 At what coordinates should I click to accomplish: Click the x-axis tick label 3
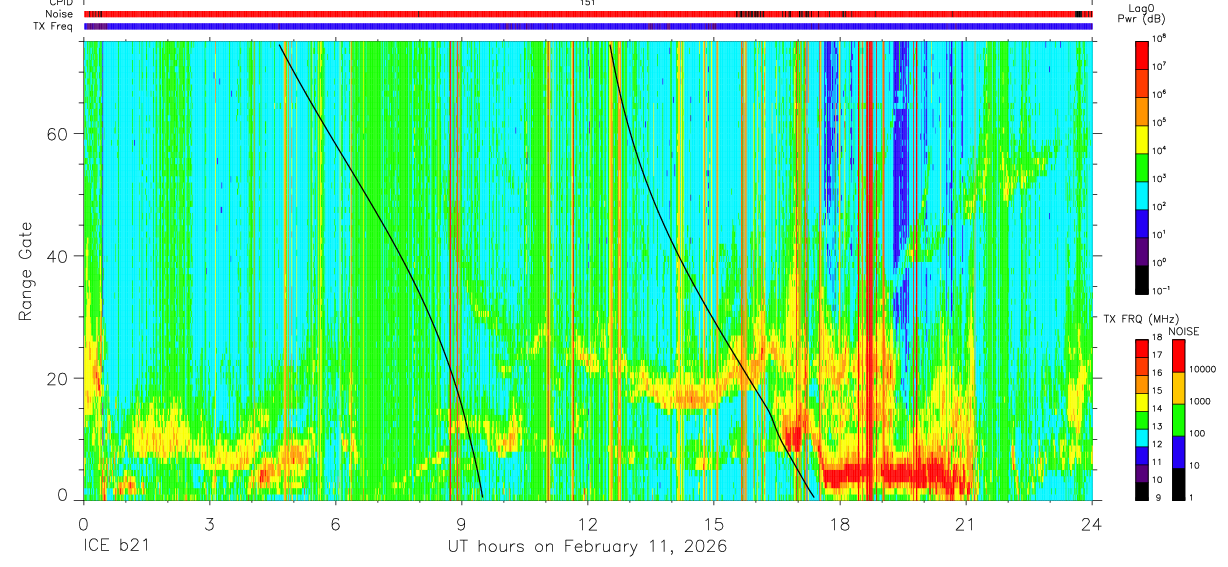point(209,523)
